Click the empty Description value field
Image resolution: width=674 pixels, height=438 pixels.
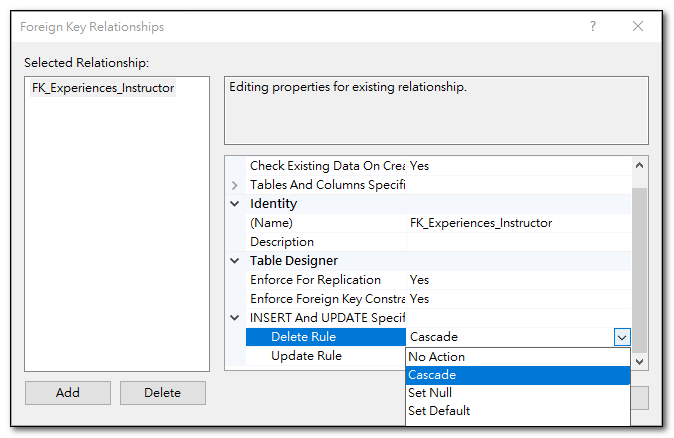[x=518, y=242]
